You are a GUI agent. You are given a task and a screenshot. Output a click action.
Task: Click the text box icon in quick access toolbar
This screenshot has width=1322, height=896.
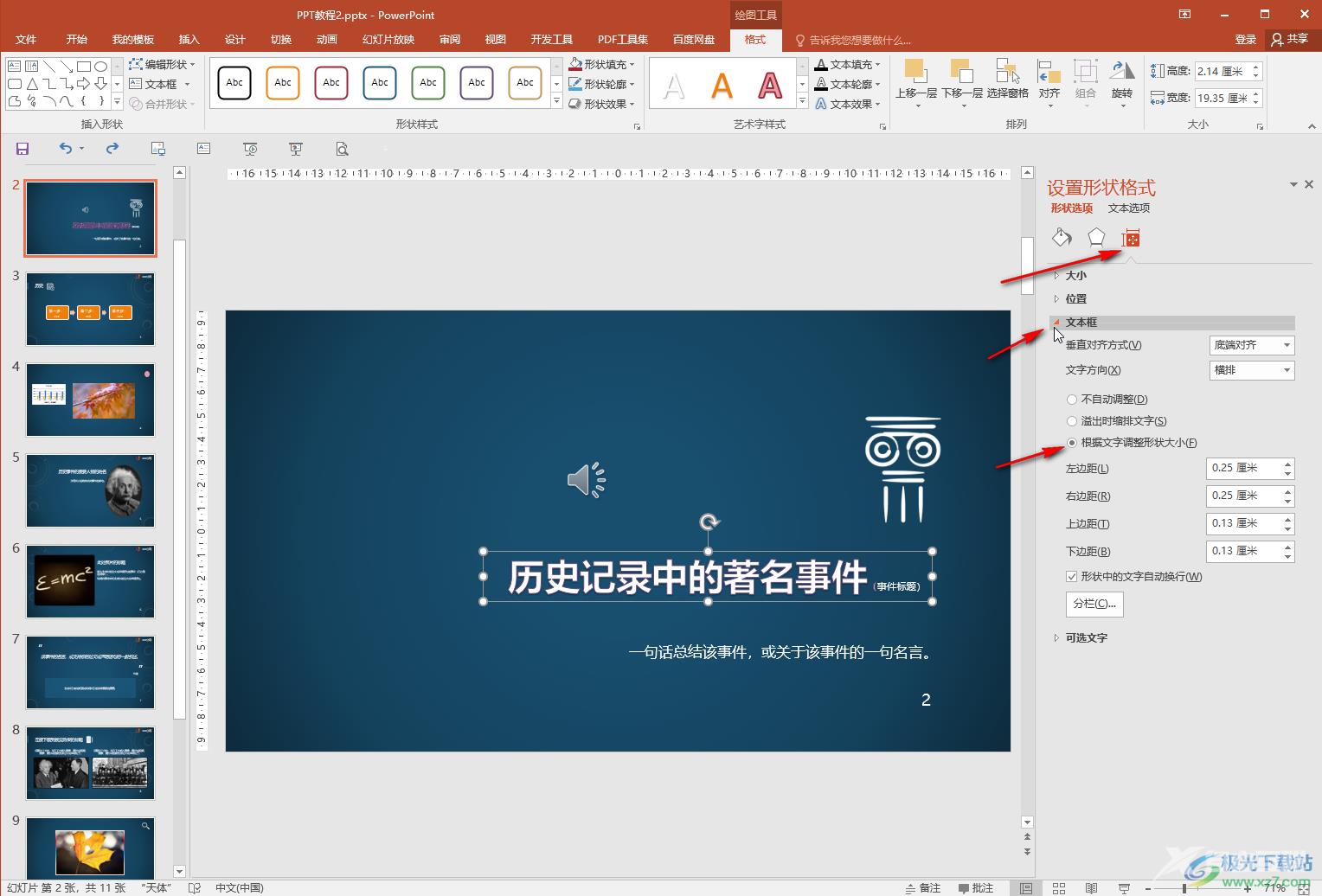[x=203, y=149]
